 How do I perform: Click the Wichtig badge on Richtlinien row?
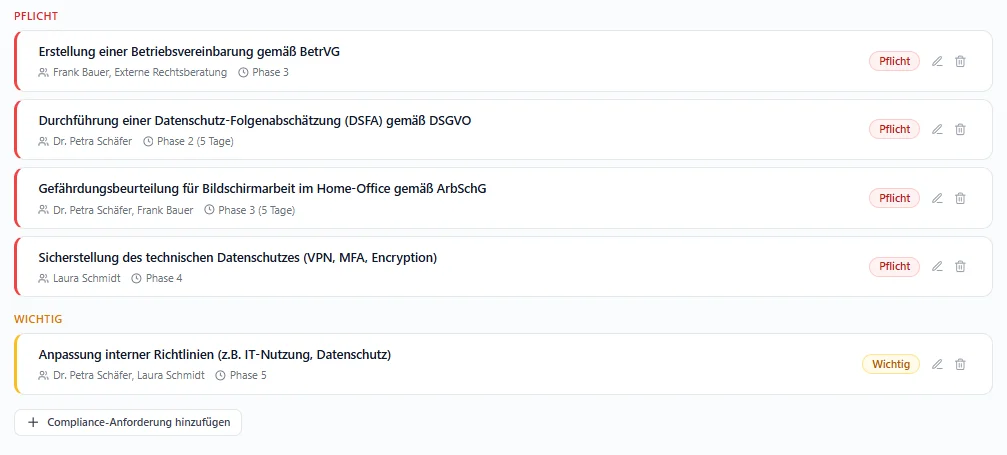(890, 364)
